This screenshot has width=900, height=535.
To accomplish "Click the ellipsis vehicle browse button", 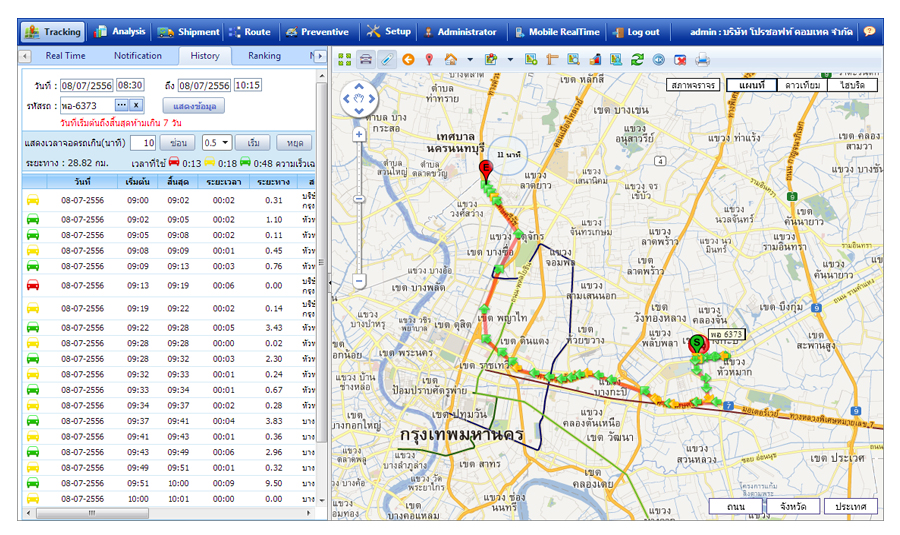I will pyautogui.click(x=121, y=105).
